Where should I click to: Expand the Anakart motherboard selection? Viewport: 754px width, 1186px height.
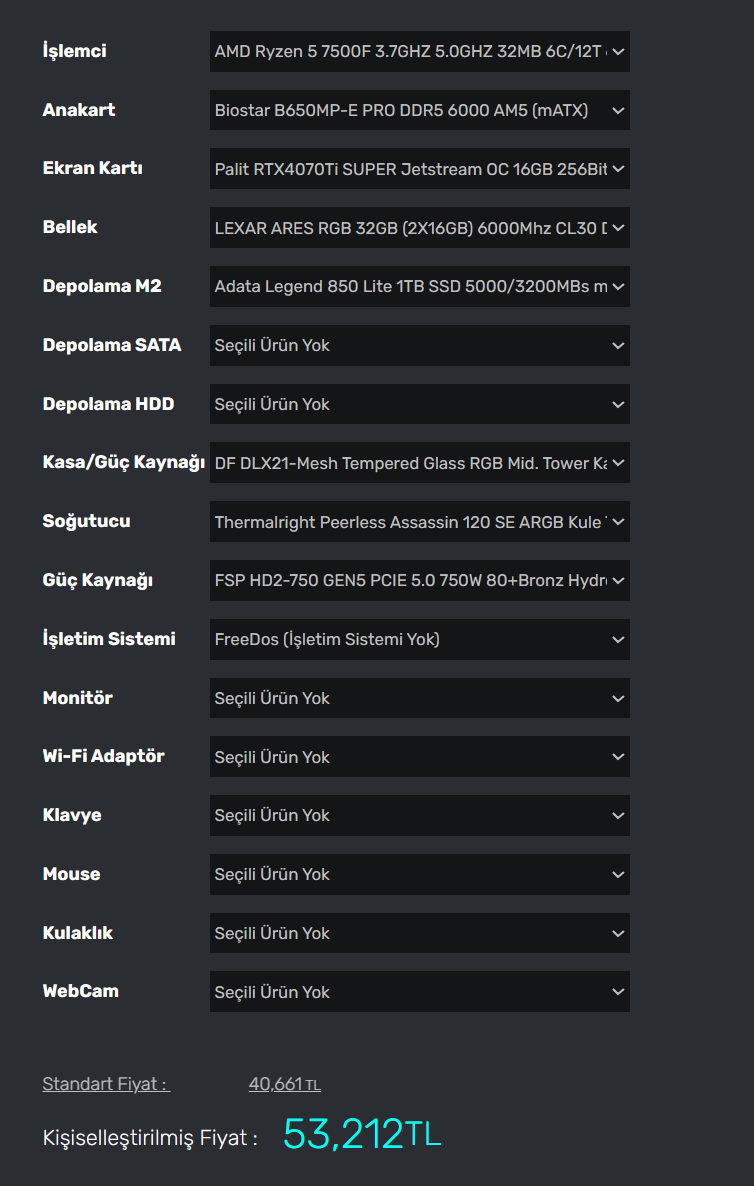[x=419, y=110]
